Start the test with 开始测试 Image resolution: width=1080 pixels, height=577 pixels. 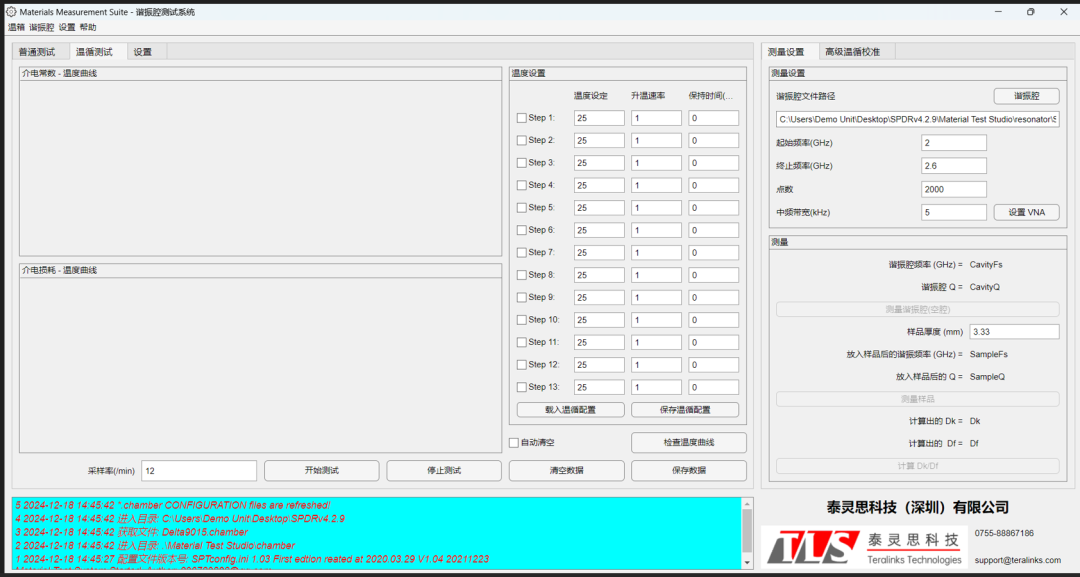[x=322, y=470]
